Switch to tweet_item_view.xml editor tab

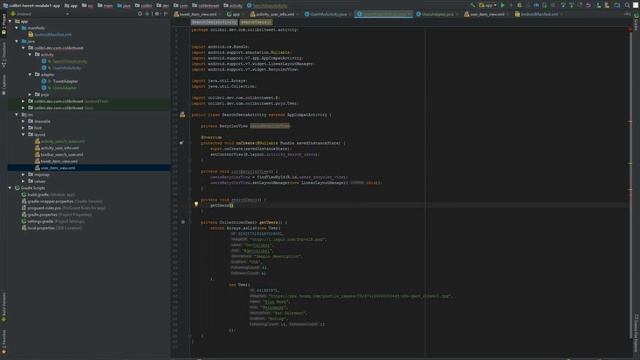click(197, 14)
